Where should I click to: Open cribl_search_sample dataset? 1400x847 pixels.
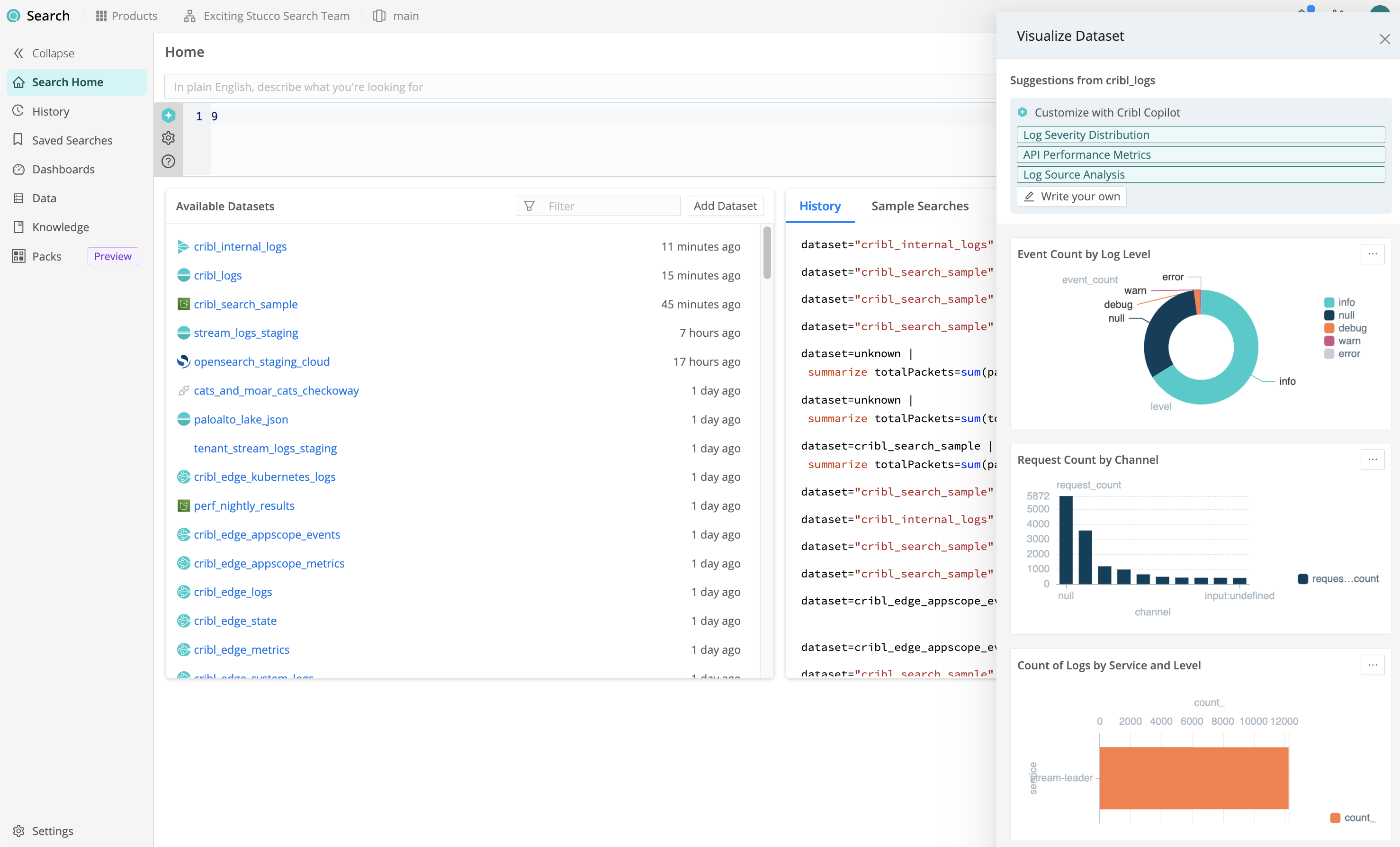tap(245, 304)
